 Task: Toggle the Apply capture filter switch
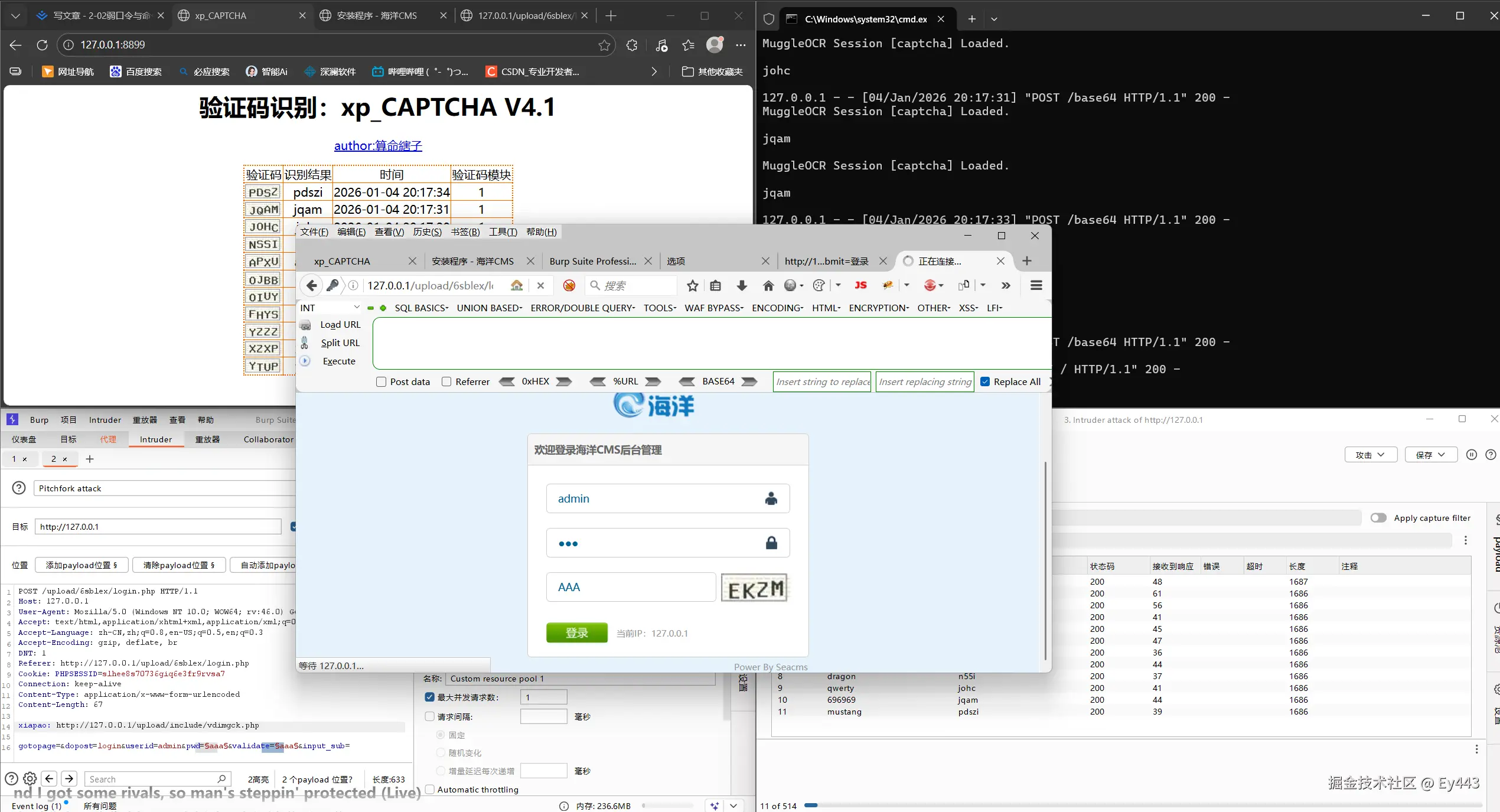coord(1378,518)
